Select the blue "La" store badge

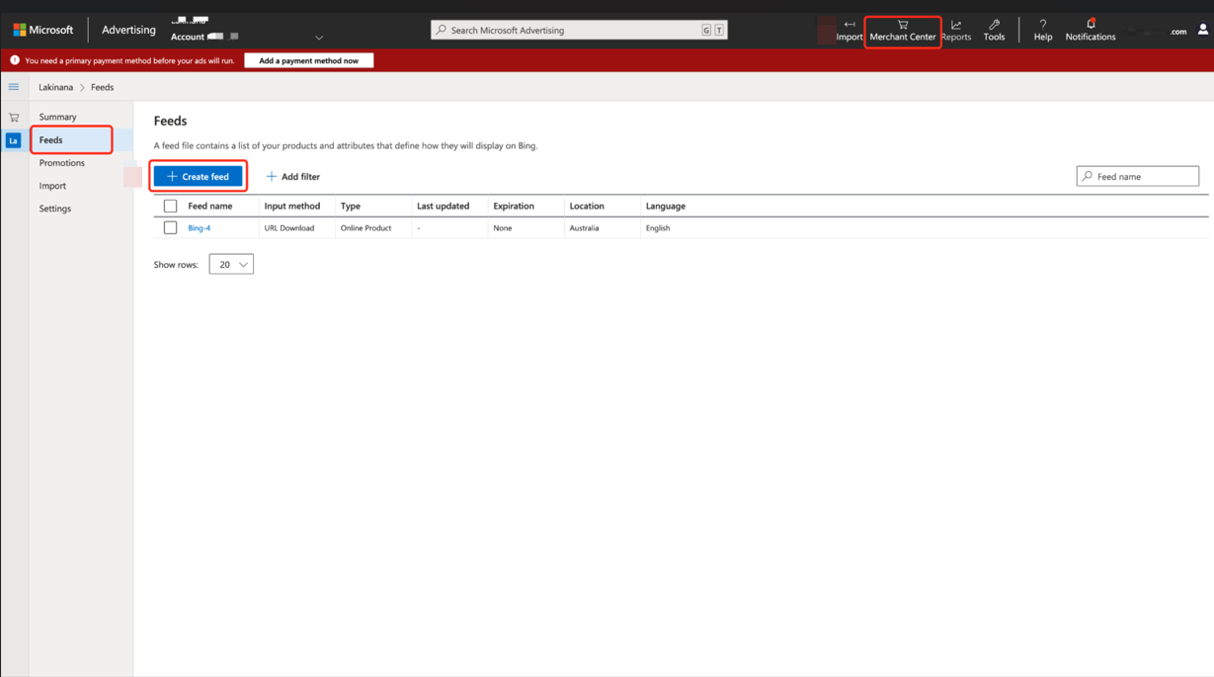13,141
